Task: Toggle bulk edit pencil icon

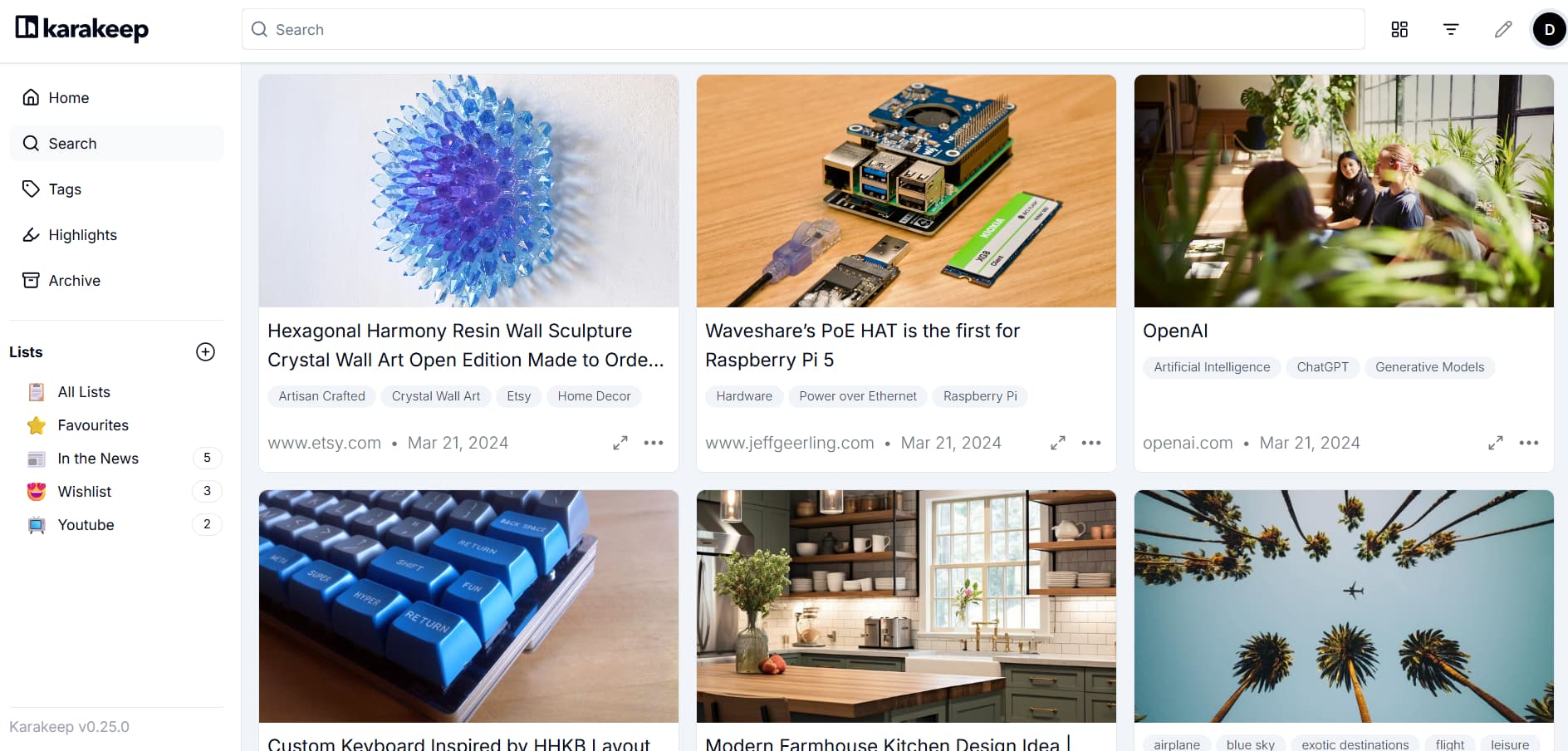Action: tap(1503, 30)
